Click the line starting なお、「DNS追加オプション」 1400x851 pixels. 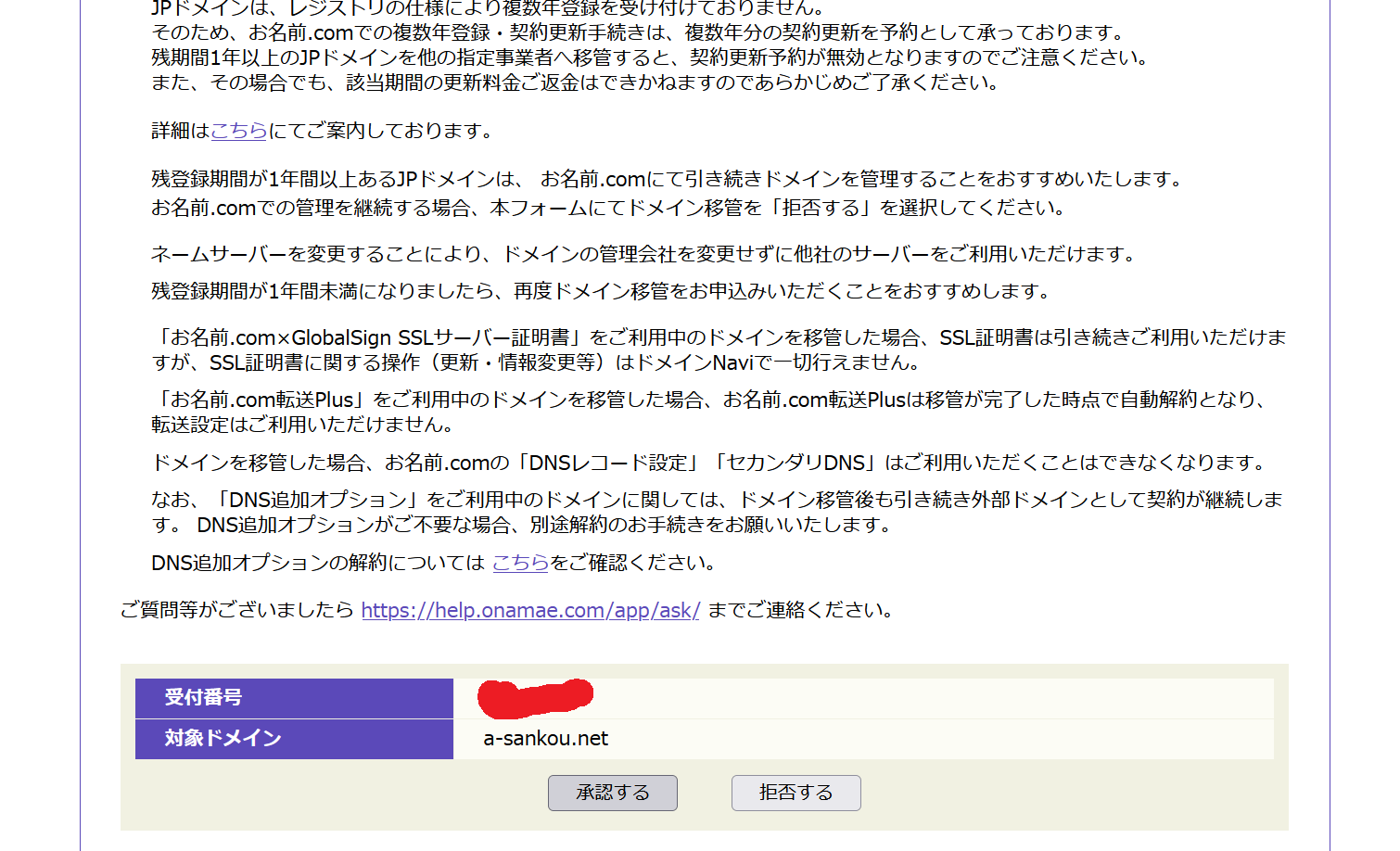tap(717, 500)
